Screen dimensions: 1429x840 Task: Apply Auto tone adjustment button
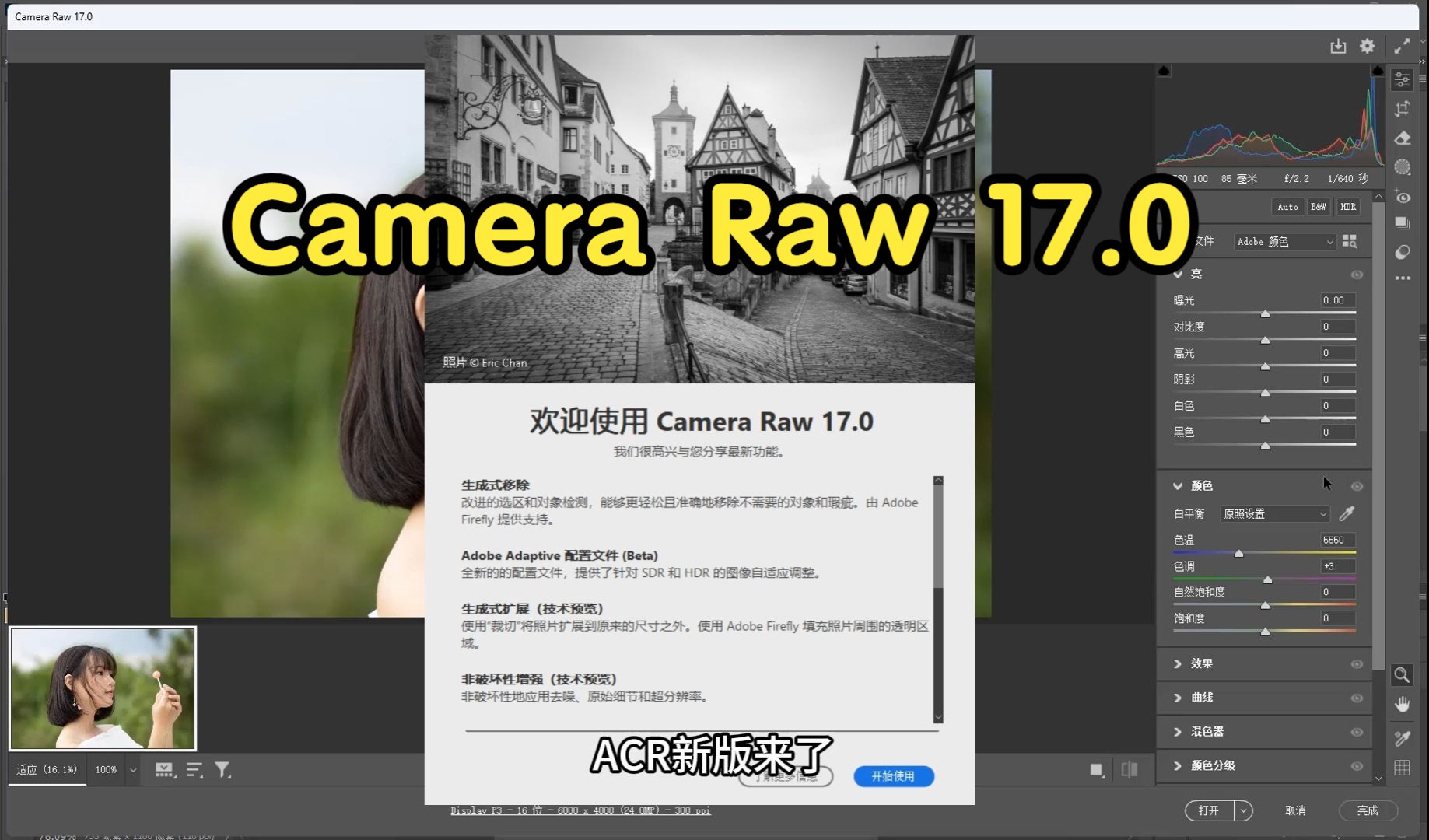[x=1287, y=207]
